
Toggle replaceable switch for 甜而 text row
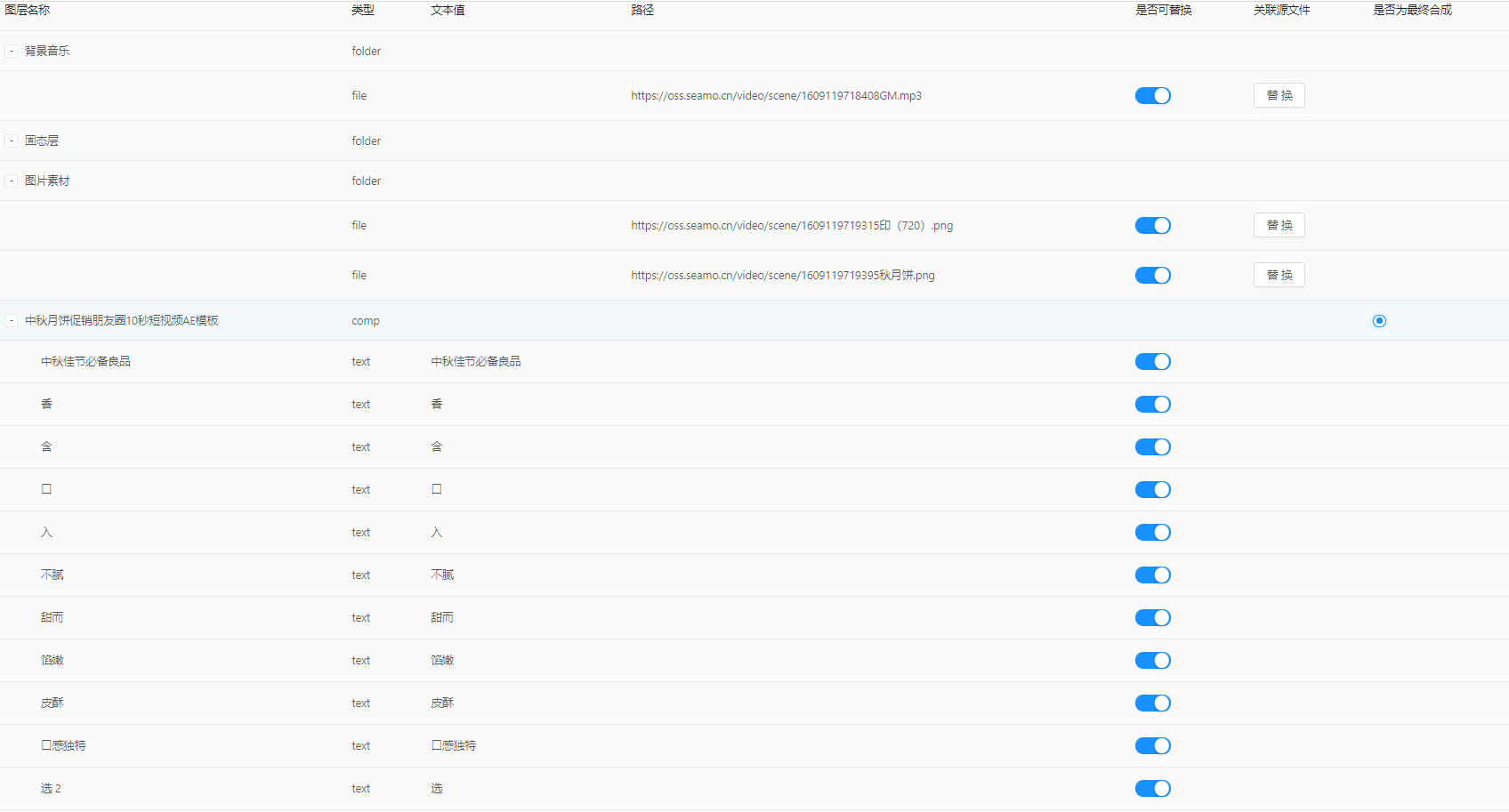(1152, 618)
